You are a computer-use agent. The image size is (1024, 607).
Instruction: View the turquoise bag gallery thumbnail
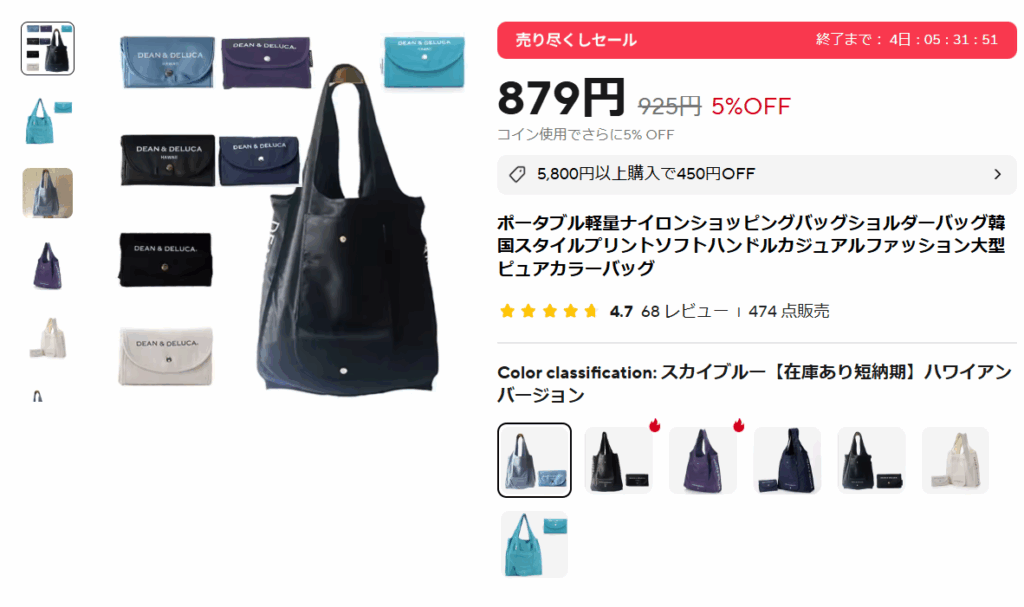click(48, 121)
